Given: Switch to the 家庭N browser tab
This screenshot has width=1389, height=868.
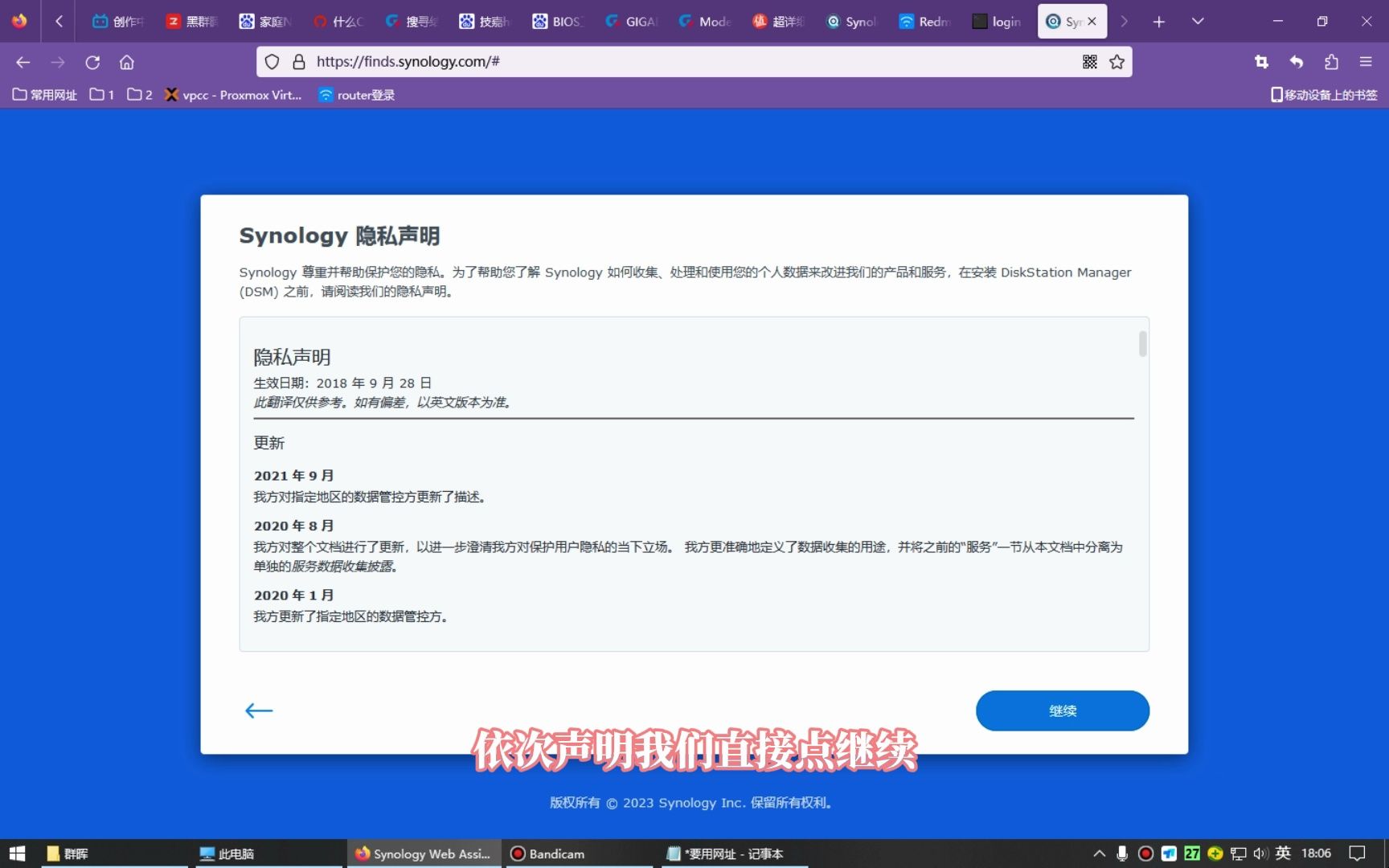Looking at the screenshot, I should [x=264, y=22].
